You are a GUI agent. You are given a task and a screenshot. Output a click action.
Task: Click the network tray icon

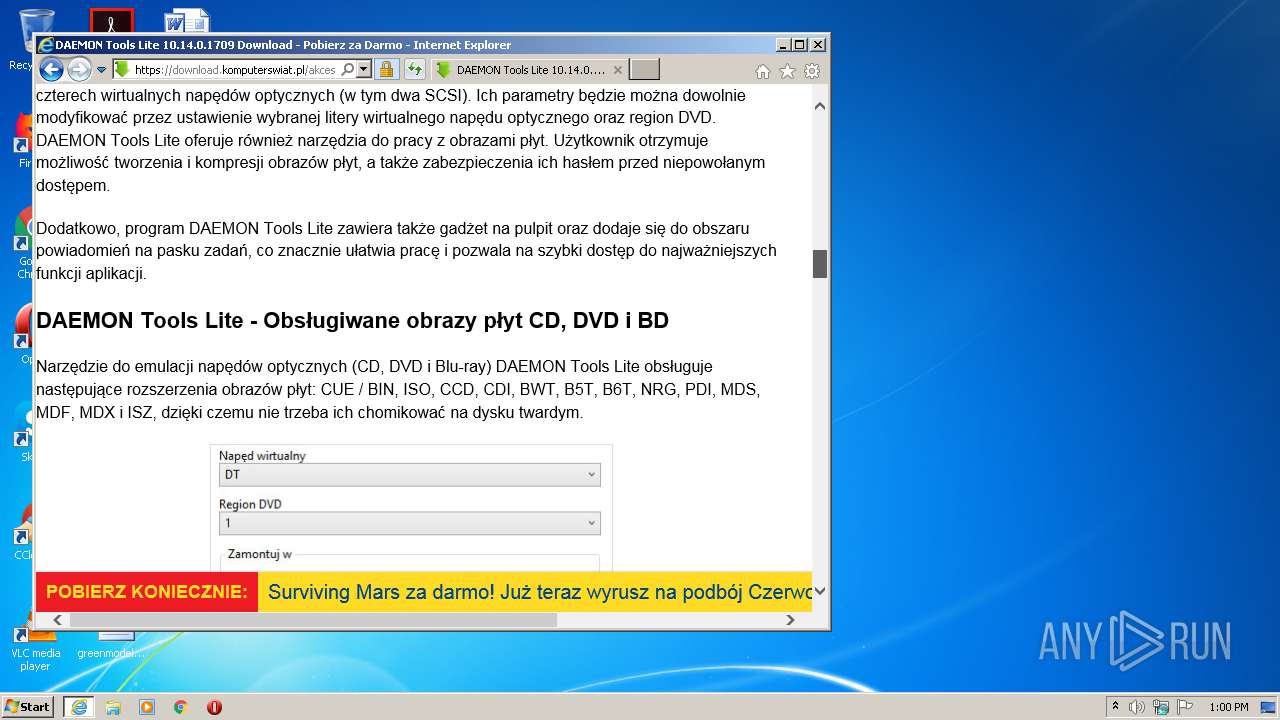(1161, 707)
